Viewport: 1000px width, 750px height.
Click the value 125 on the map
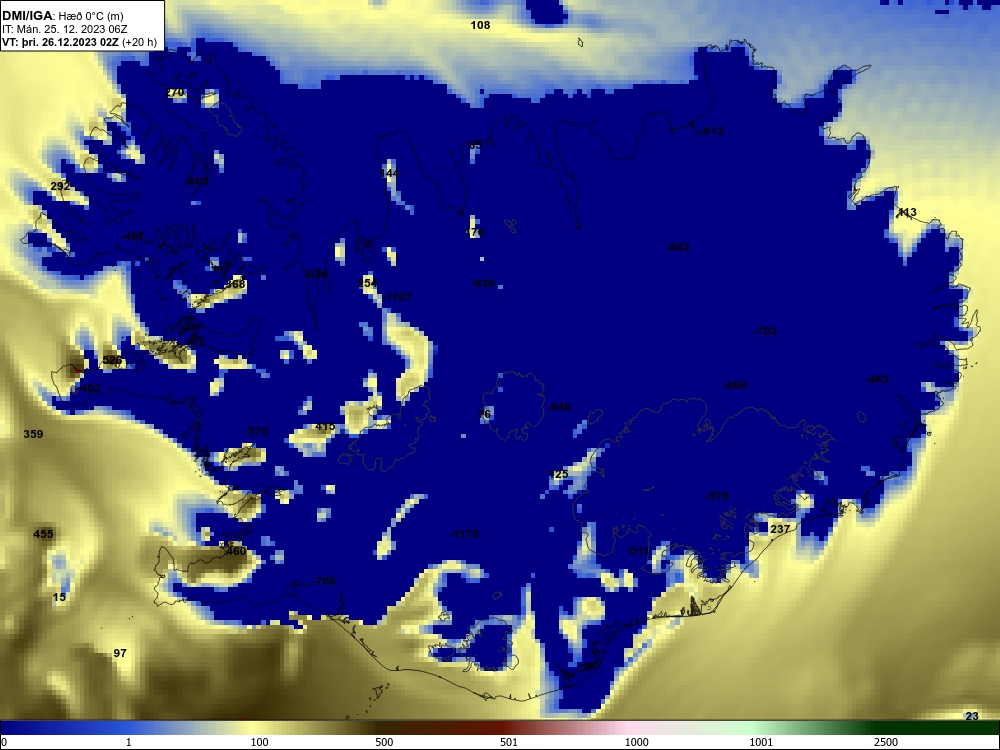559,474
